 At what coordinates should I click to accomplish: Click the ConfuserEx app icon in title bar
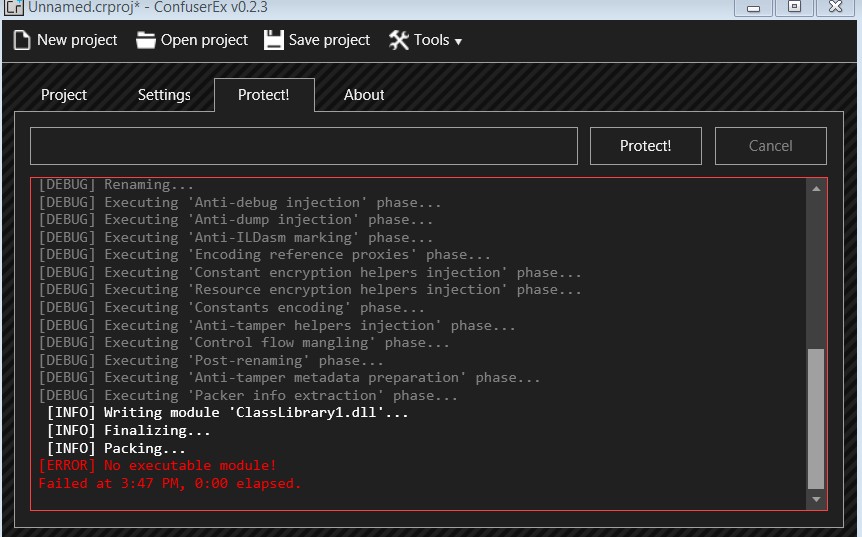coord(12,7)
